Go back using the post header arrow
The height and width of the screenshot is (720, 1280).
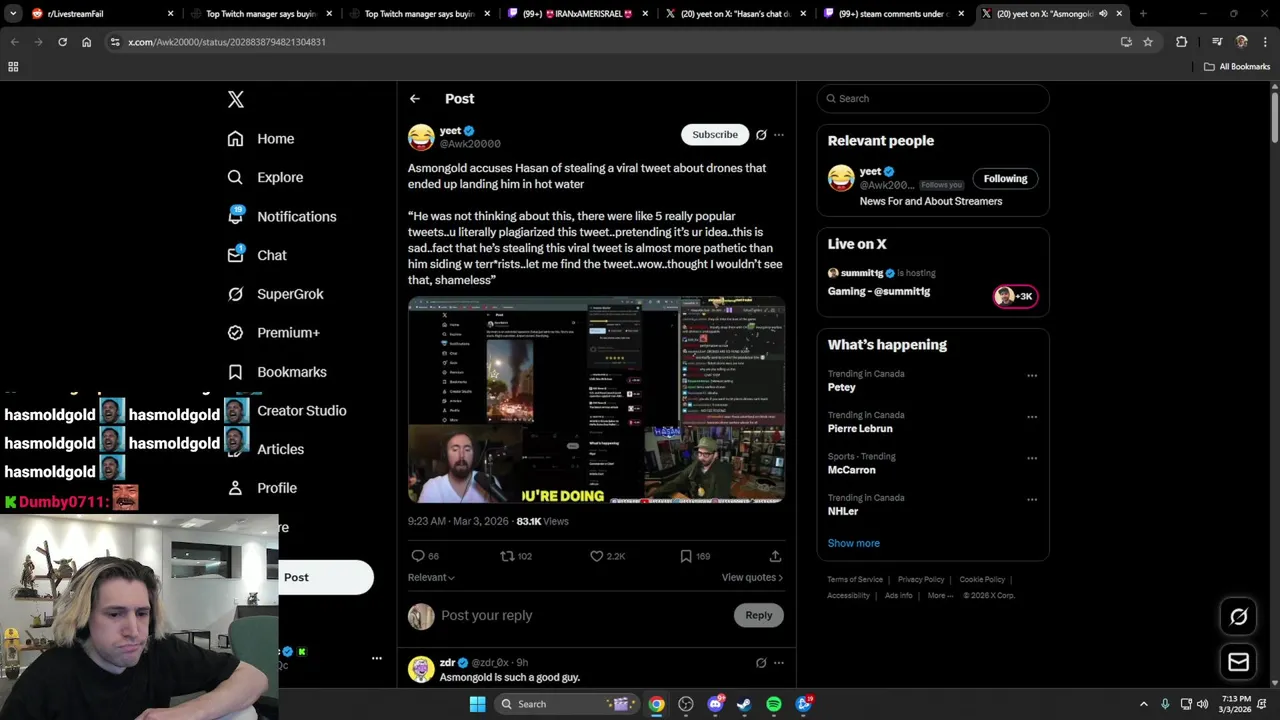tap(415, 99)
